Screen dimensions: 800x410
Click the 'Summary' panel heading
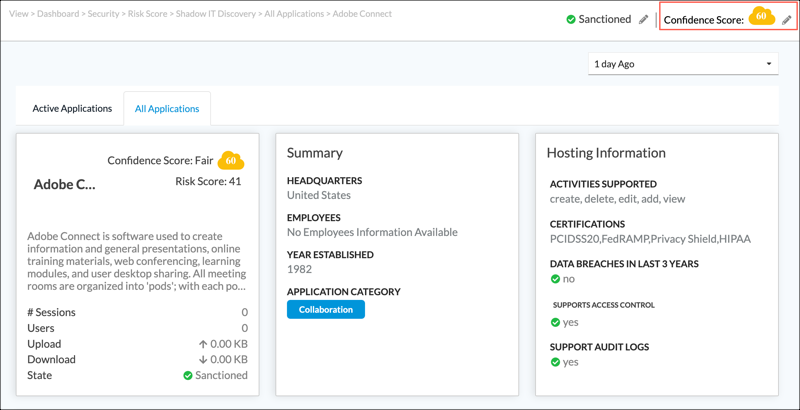[x=315, y=153]
